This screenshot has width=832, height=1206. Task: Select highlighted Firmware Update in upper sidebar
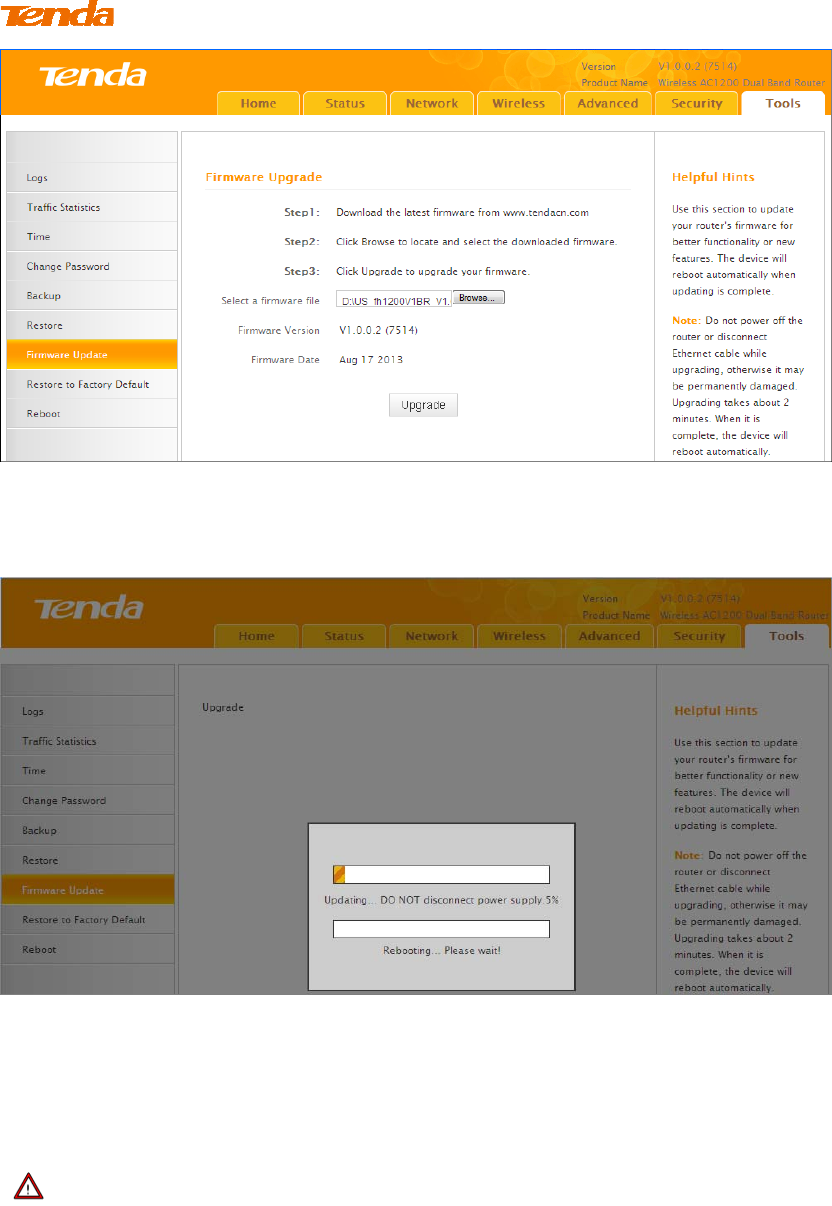92,355
